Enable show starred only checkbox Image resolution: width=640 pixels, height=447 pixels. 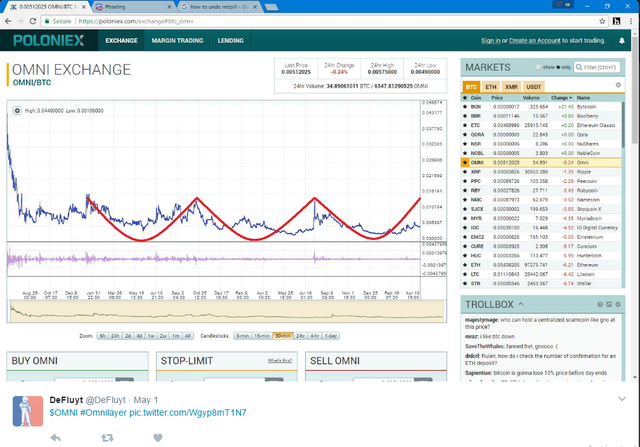click(x=538, y=67)
